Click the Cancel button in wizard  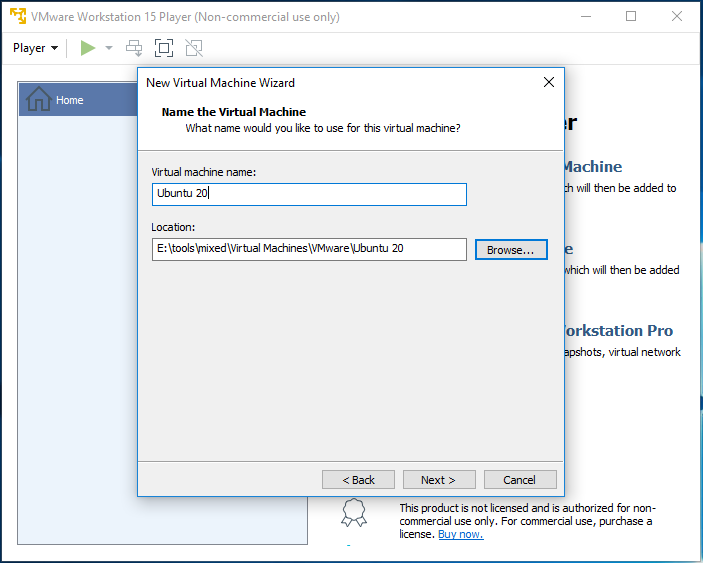pos(520,480)
